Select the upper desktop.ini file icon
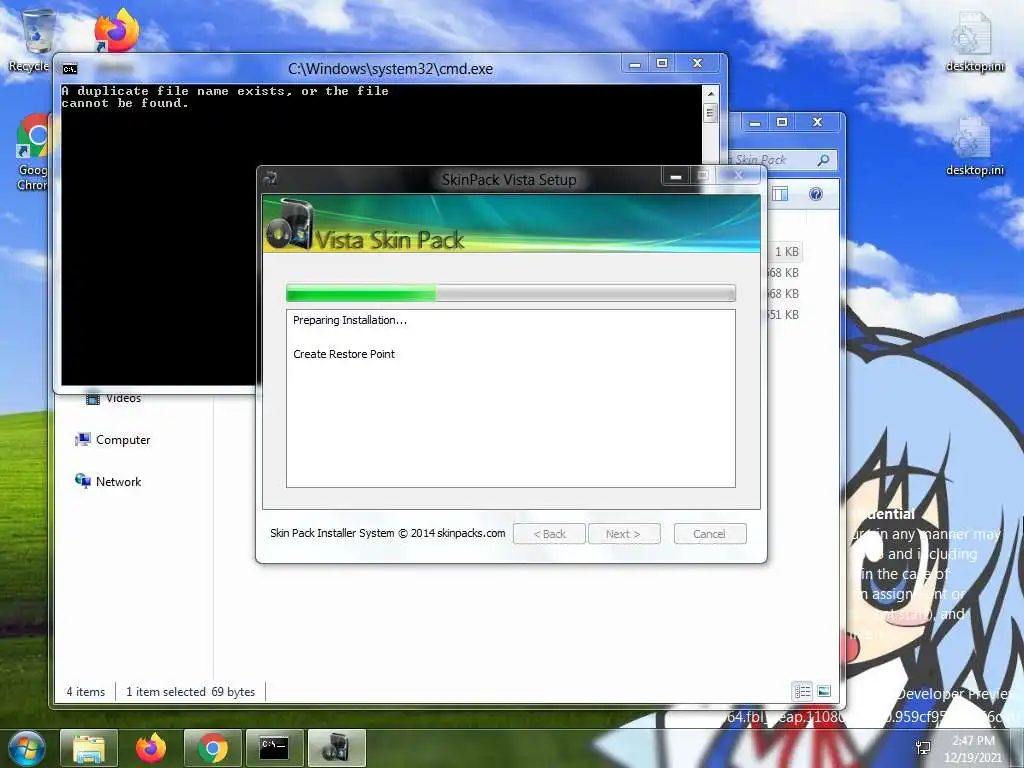1024x768 pixels. 974,42
